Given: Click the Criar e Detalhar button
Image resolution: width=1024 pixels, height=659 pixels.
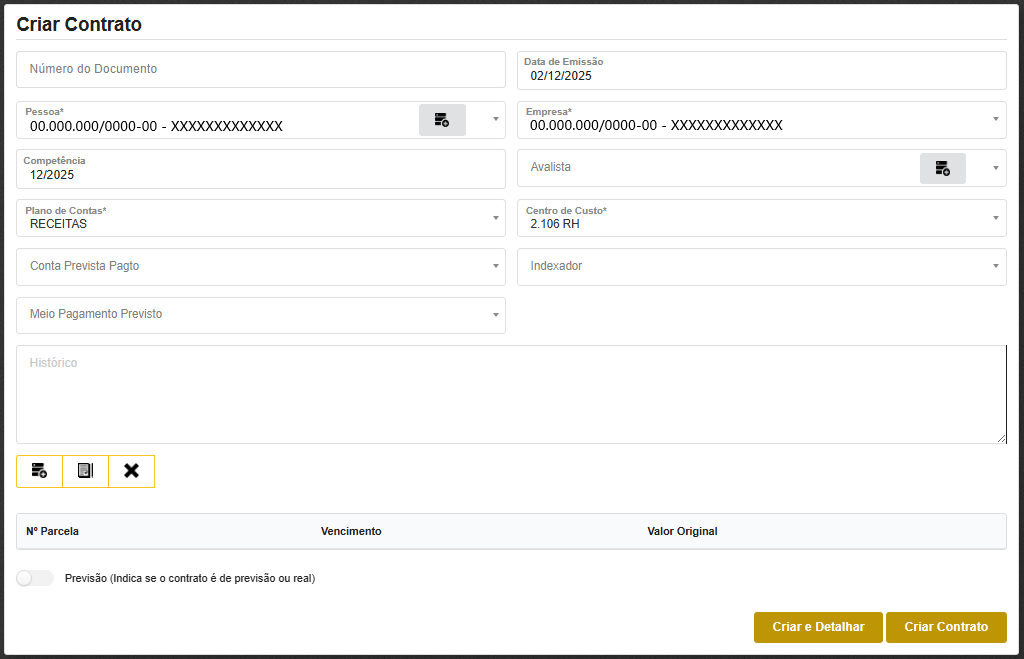Looking at the screenshot, I should pyautogui.click(x=818, y=627).
